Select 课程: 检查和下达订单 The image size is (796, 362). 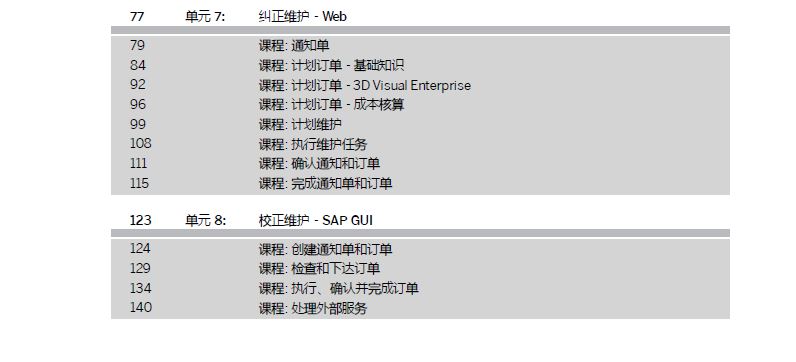(x=319, y=269)
